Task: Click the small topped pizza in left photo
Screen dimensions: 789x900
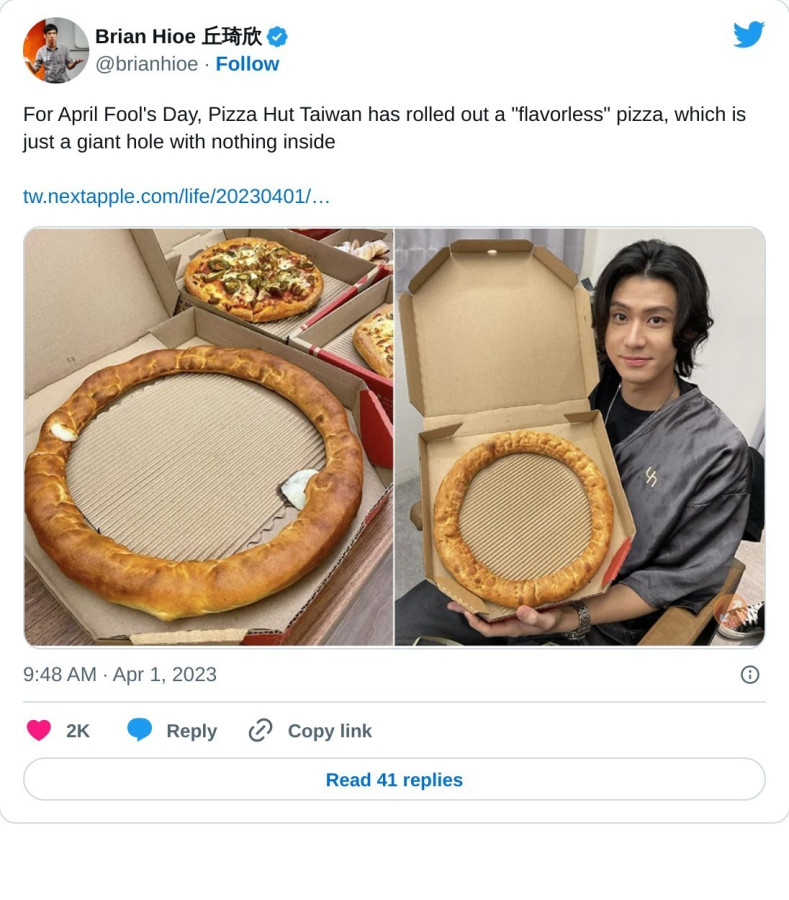Action: click(x=253, y=277)
